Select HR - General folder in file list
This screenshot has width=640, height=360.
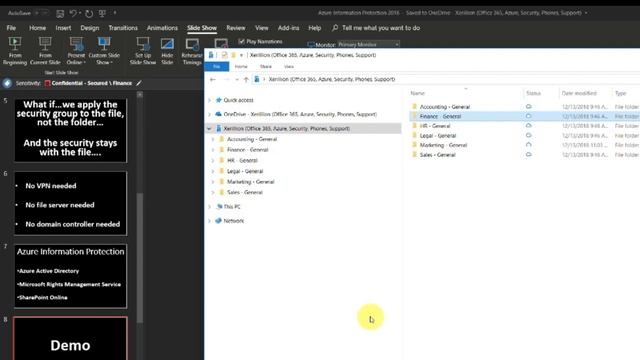435,126
